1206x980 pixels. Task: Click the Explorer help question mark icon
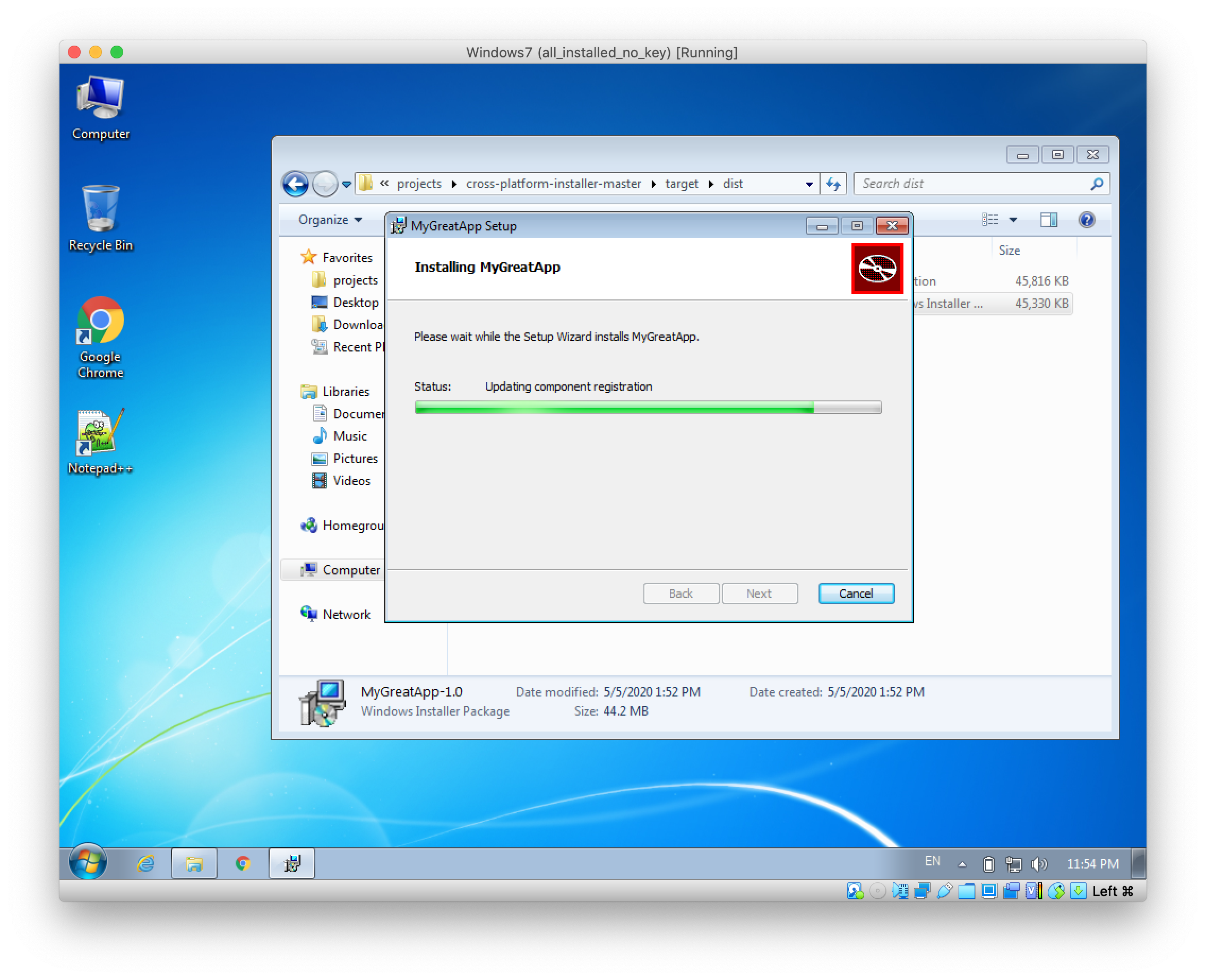1086,220
